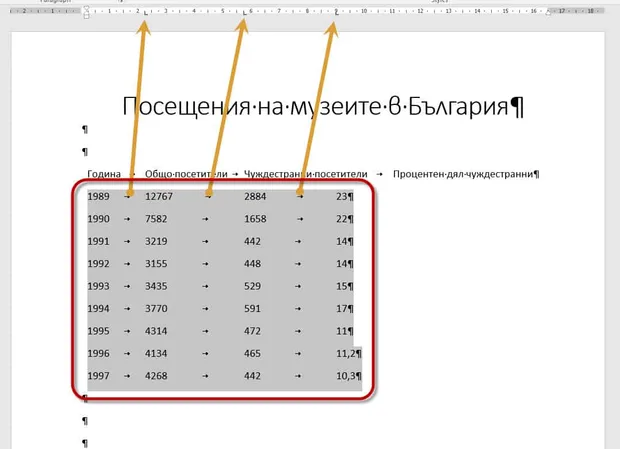Click the value 3155
The width and height of the screenshot is (620, 449).
[156, 264]
